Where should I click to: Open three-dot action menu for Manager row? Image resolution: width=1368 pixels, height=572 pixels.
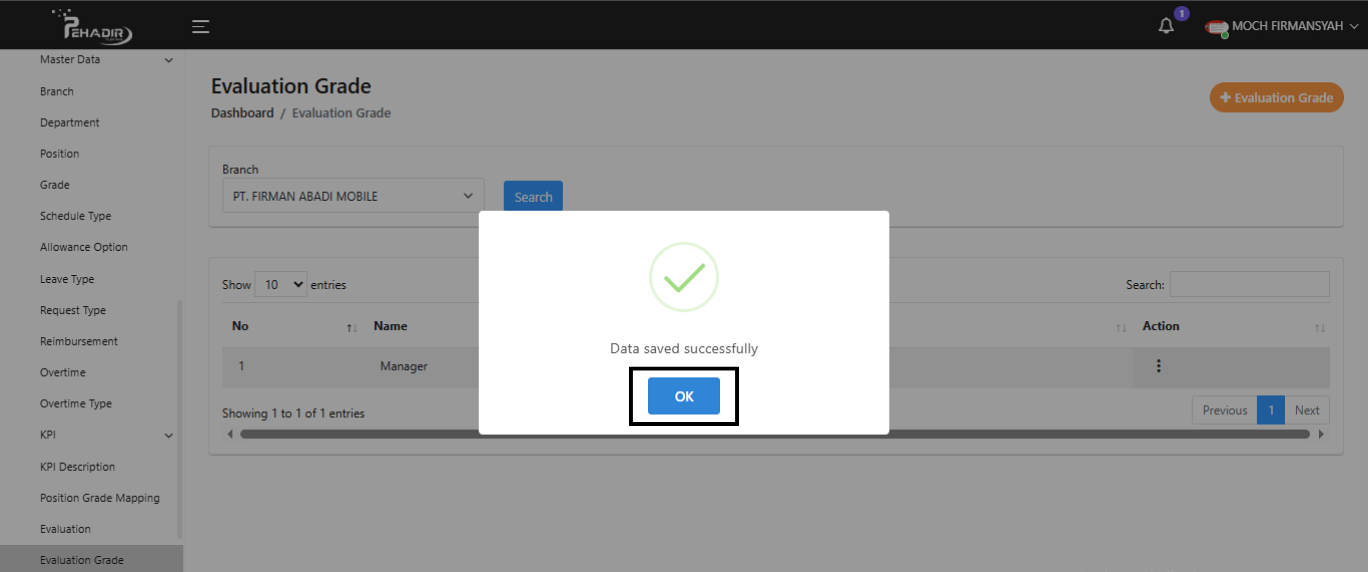click(1158, 366)
